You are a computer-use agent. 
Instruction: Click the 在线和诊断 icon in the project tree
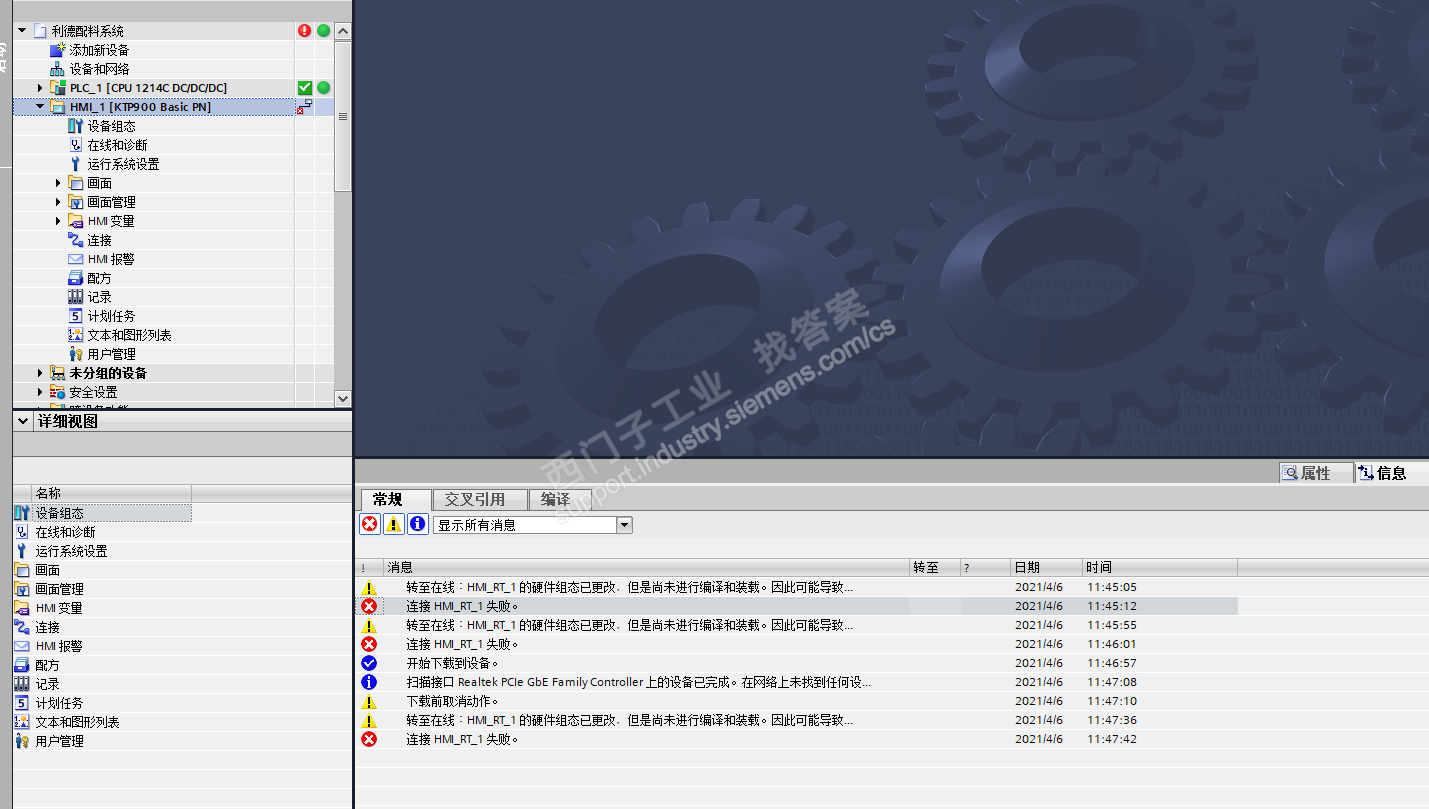(x=75, y=145)
